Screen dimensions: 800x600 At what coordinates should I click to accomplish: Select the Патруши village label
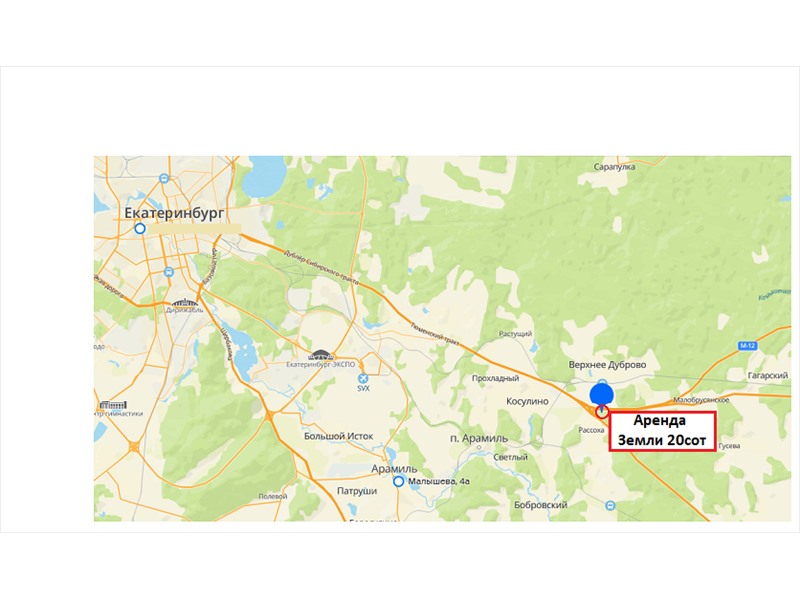tap(357, 491)
